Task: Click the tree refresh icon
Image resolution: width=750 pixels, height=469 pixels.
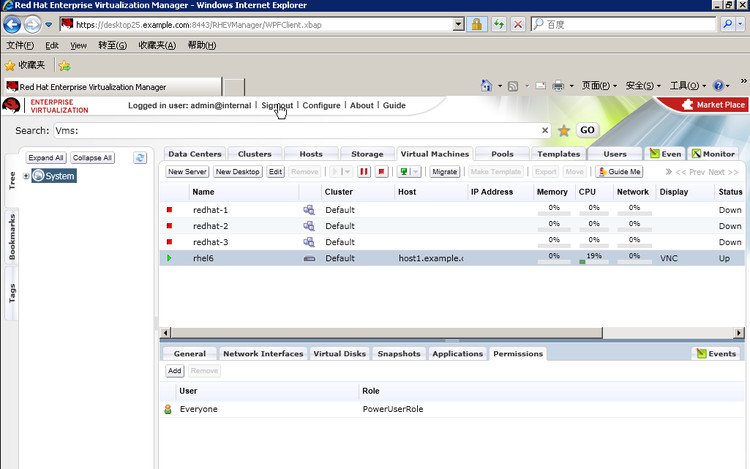Action: [x=140, y=158]
